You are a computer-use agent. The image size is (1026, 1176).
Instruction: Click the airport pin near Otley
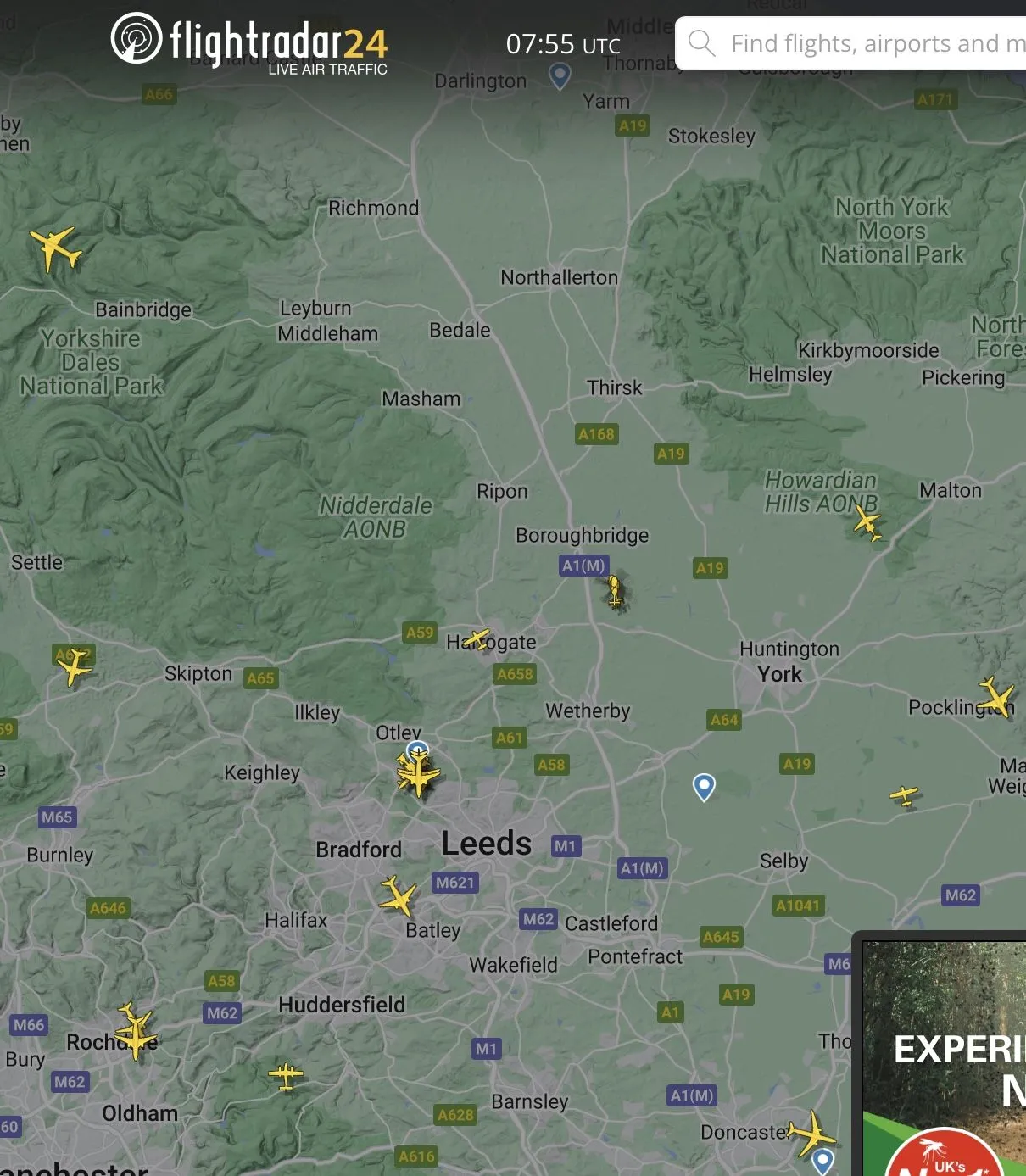(417, 750)
